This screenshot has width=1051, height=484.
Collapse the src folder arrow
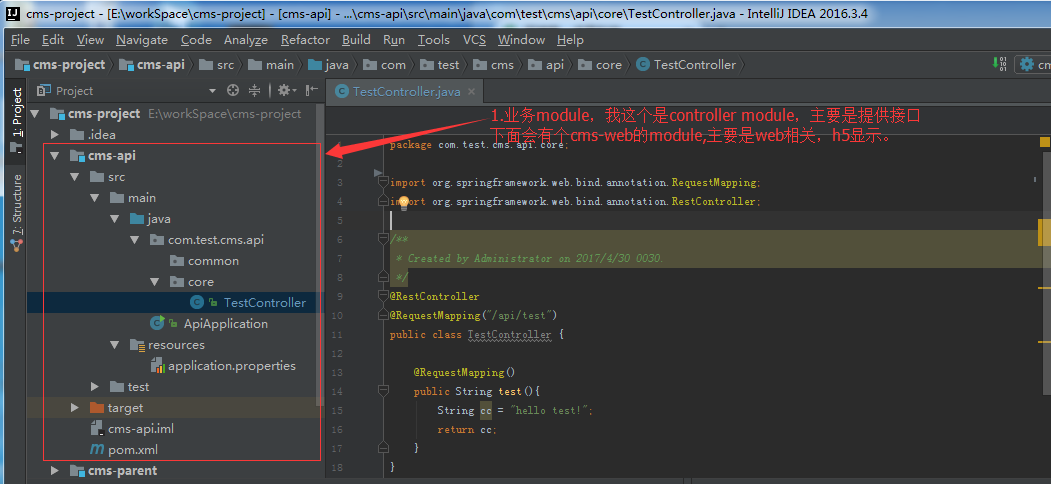coord(74,177)
